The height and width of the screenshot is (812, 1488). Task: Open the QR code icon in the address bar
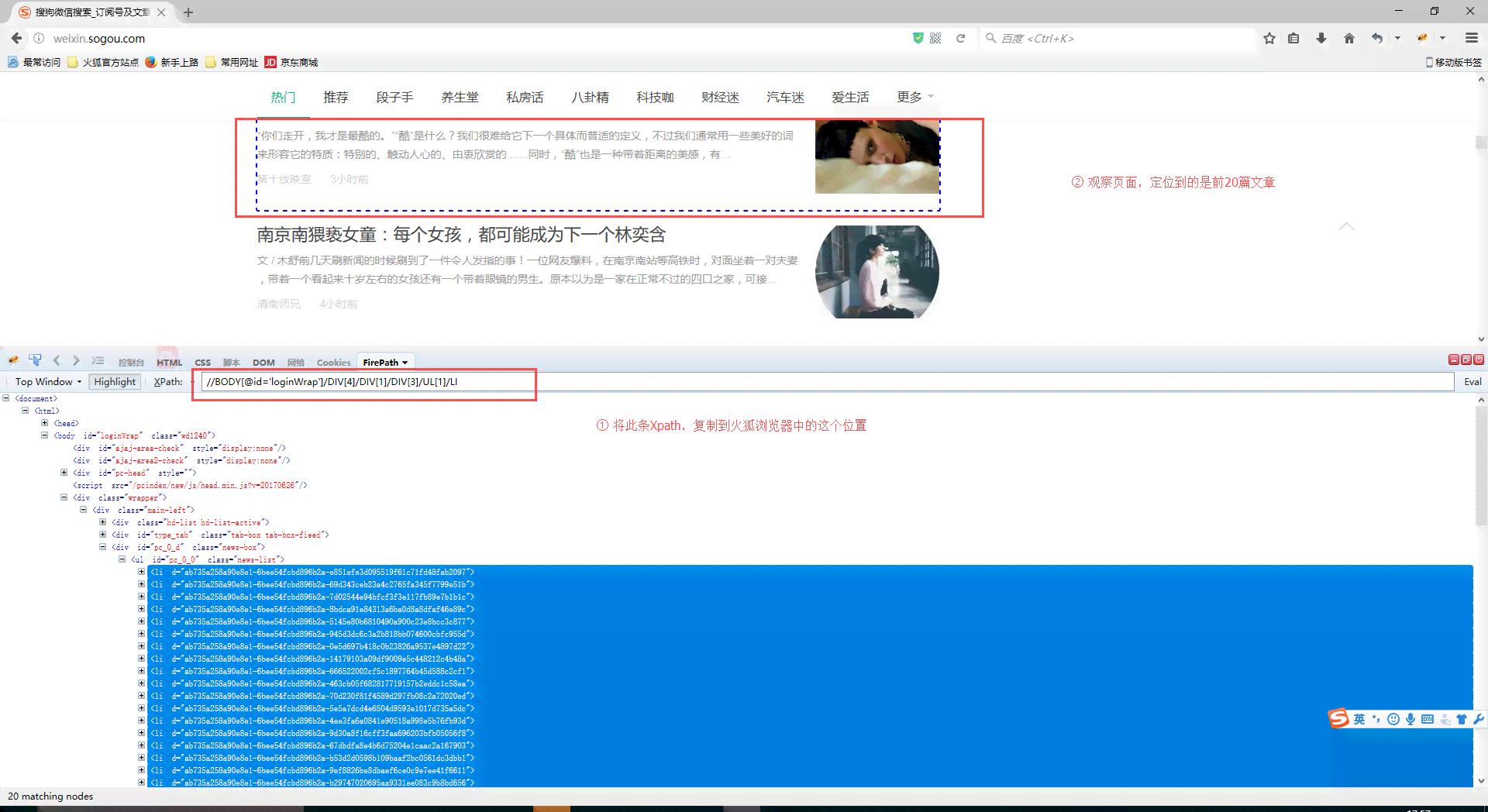tap(935, 38)
